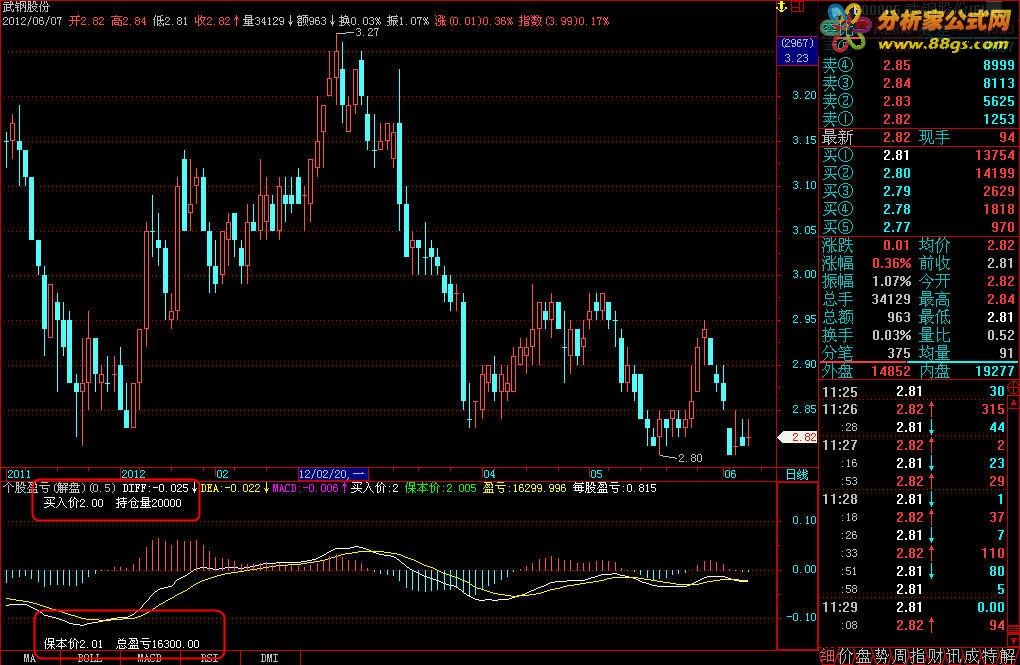This screenshot has height=665, width=1020.
Task: Open the 日线 period selector
Action: point(797,474)
